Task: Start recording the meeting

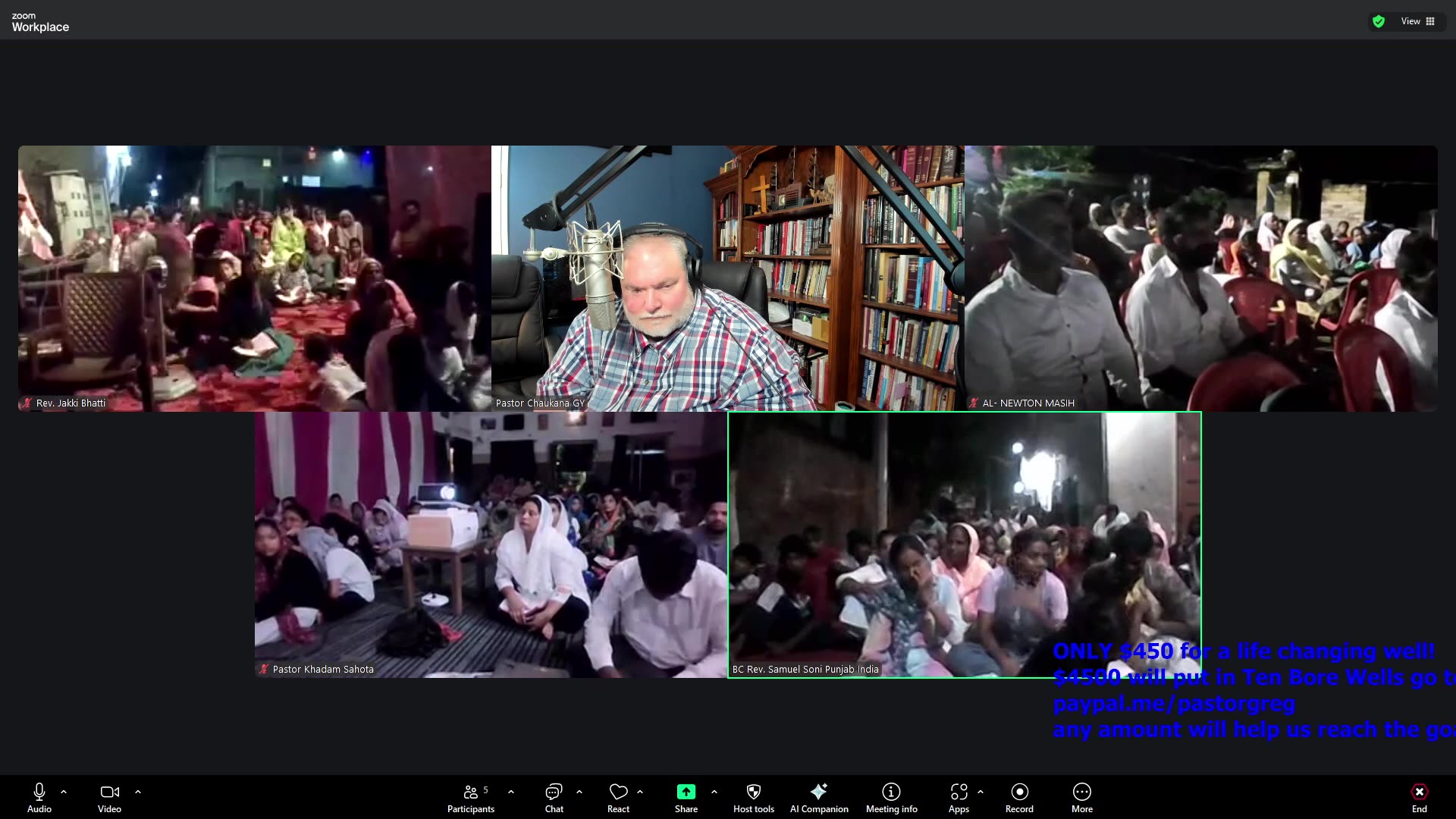Action: tap(1019, 797)
